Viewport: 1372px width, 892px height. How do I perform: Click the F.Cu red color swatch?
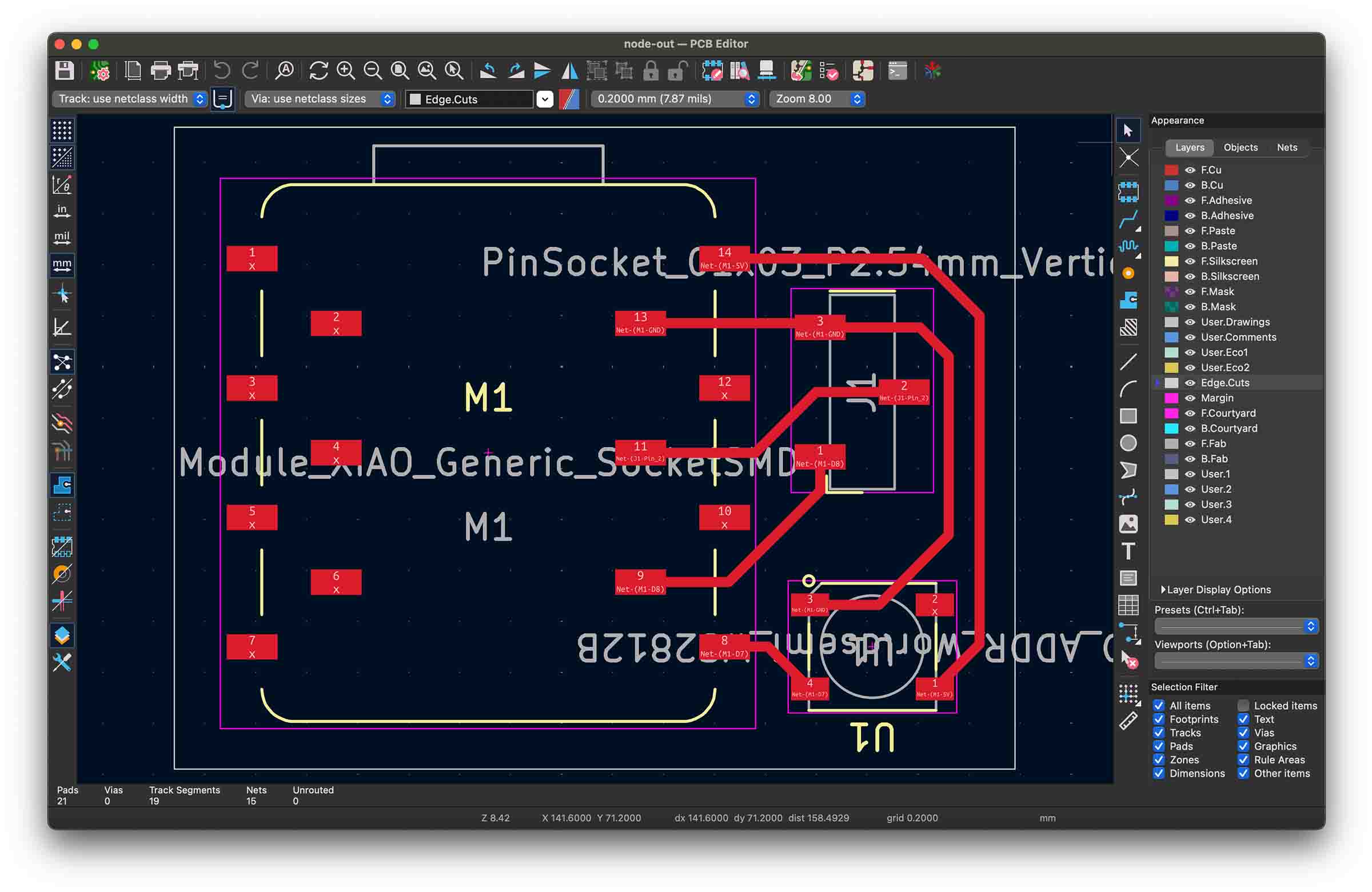tap(1171, 170)
